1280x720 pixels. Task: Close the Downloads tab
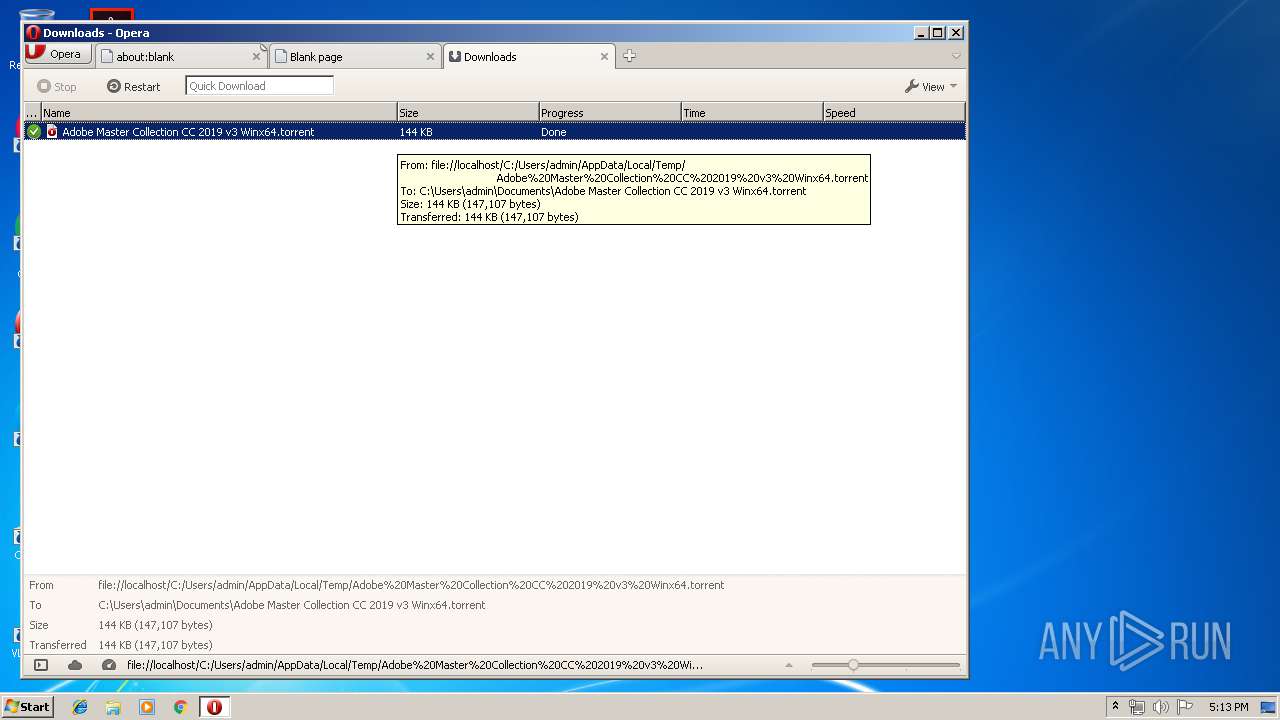click(604, 57)
